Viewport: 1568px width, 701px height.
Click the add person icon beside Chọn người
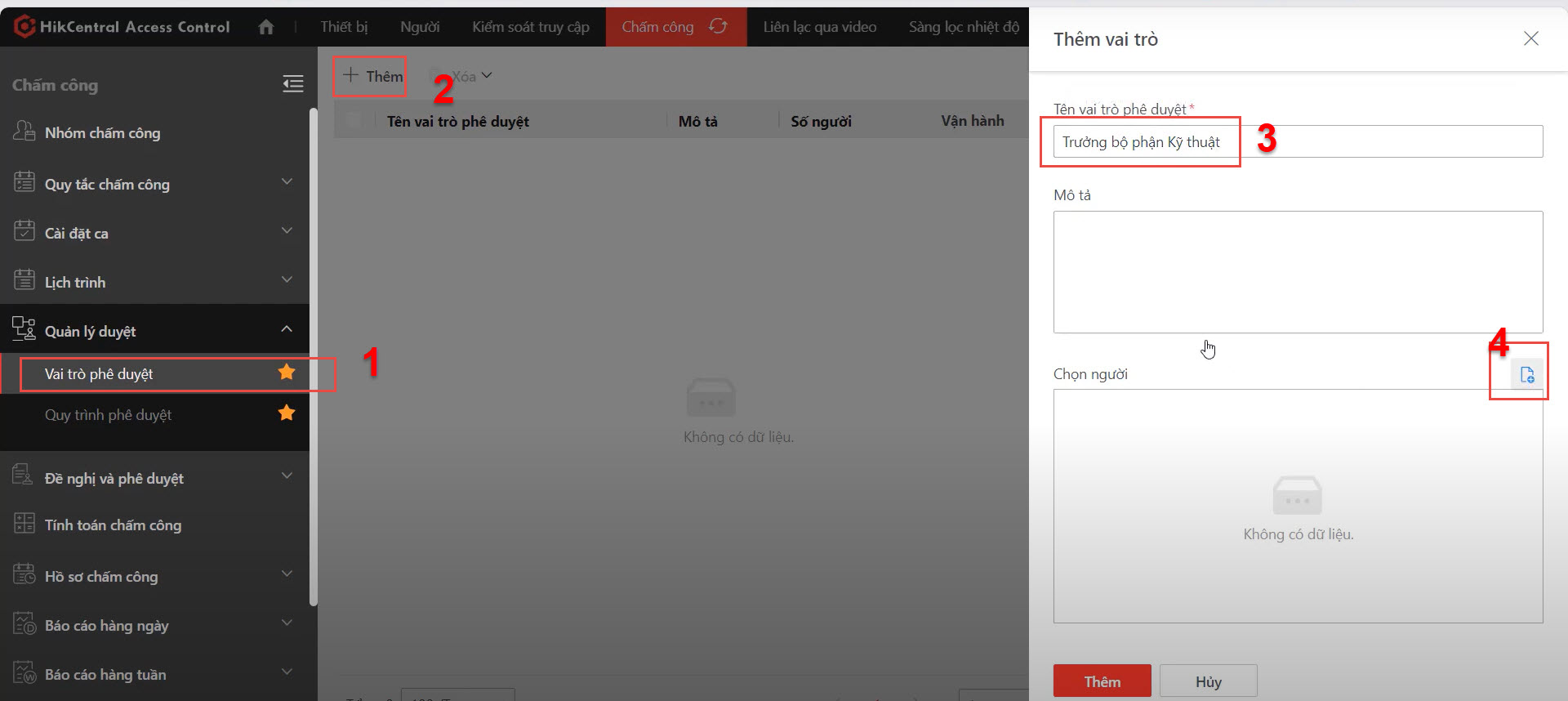point(1526,375)
